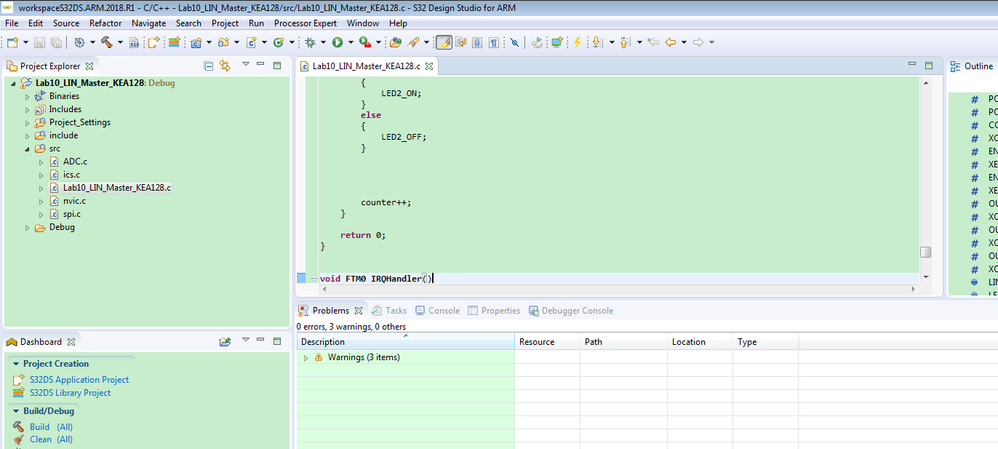Screen dimensions: 998x449
Task: Click S32DS Library Project link
Action: click(70, 393)
